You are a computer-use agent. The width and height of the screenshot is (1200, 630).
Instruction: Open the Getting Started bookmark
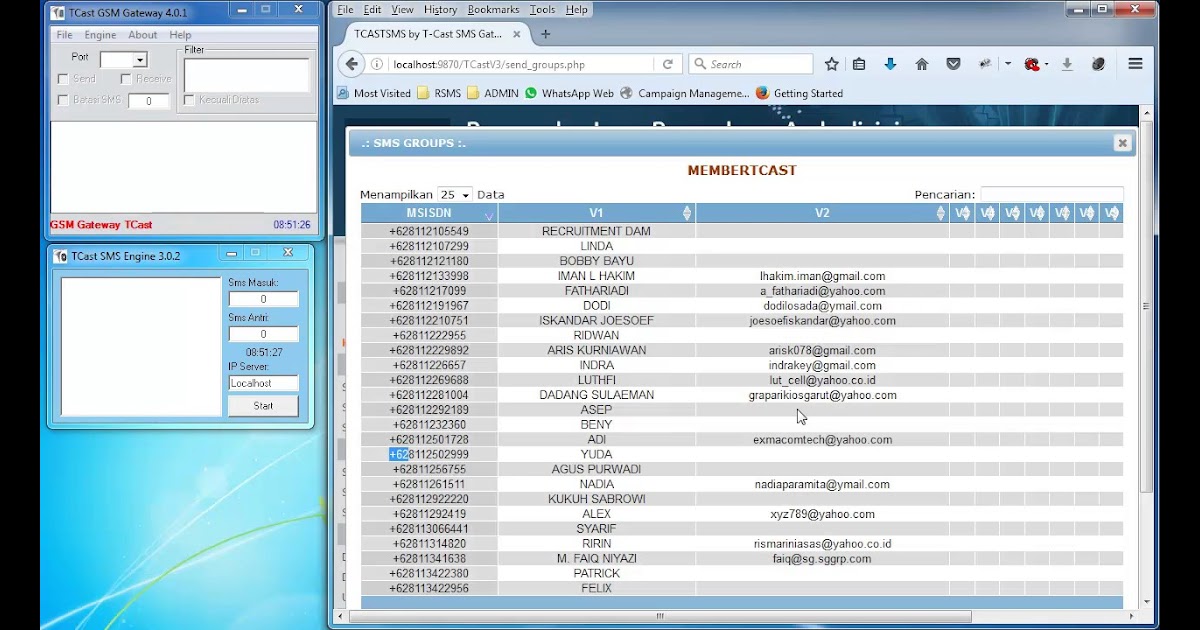coord(799,93)
